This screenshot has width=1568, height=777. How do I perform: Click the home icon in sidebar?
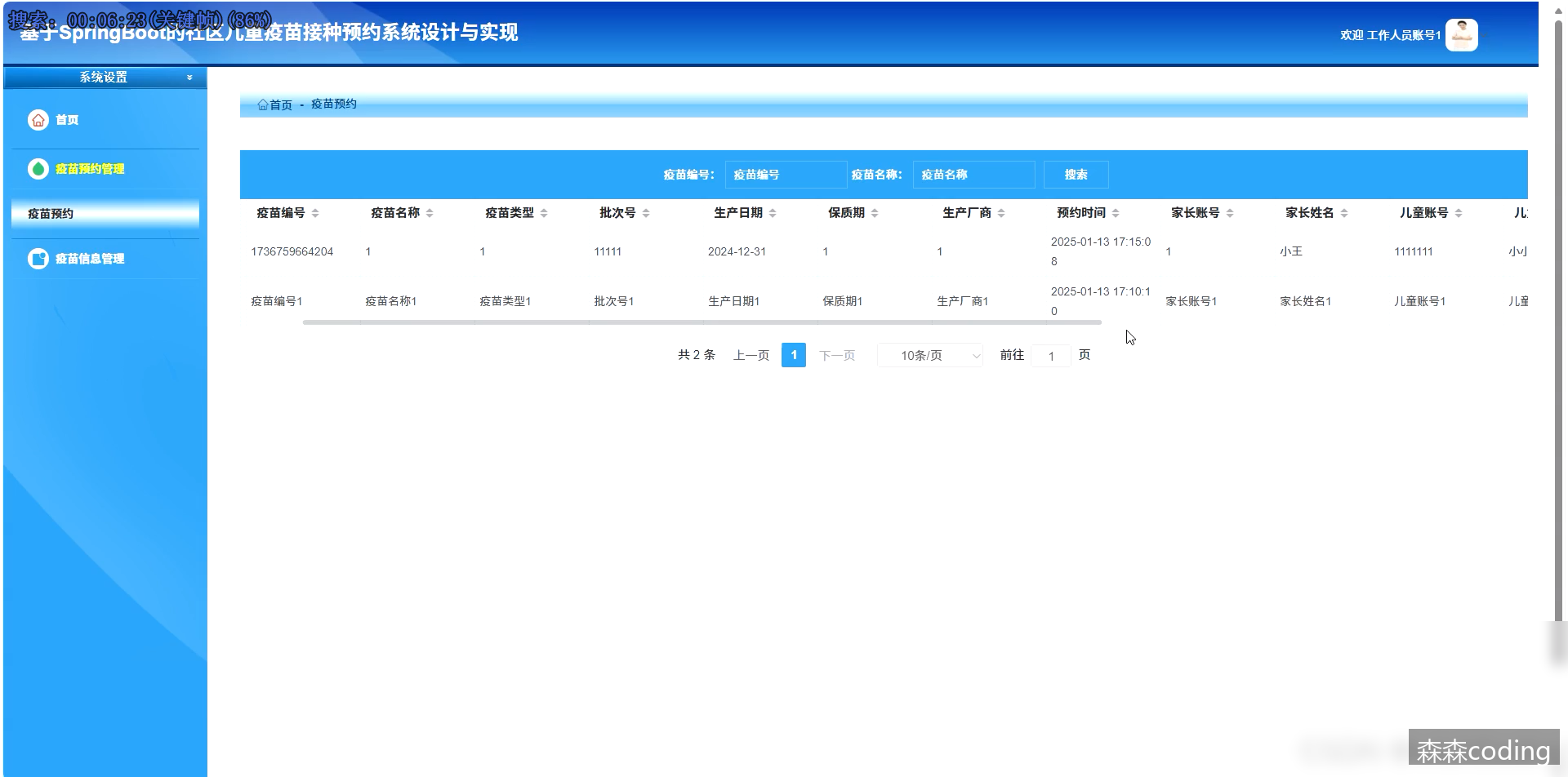38,120
